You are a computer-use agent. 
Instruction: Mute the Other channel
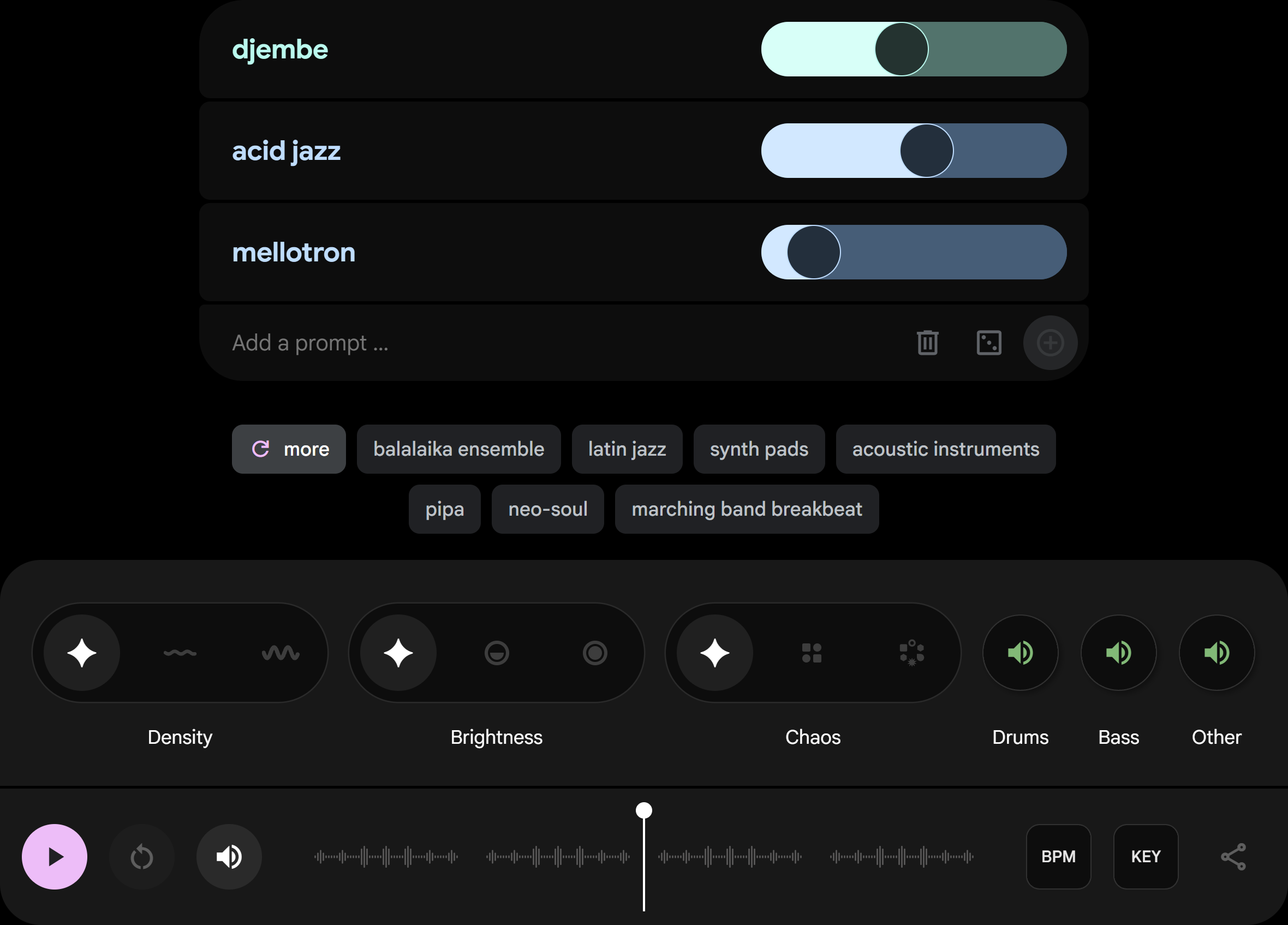tap(1217, 653)
